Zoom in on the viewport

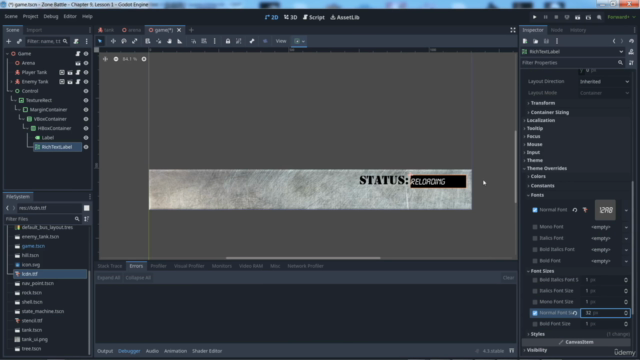click(144, 59)
